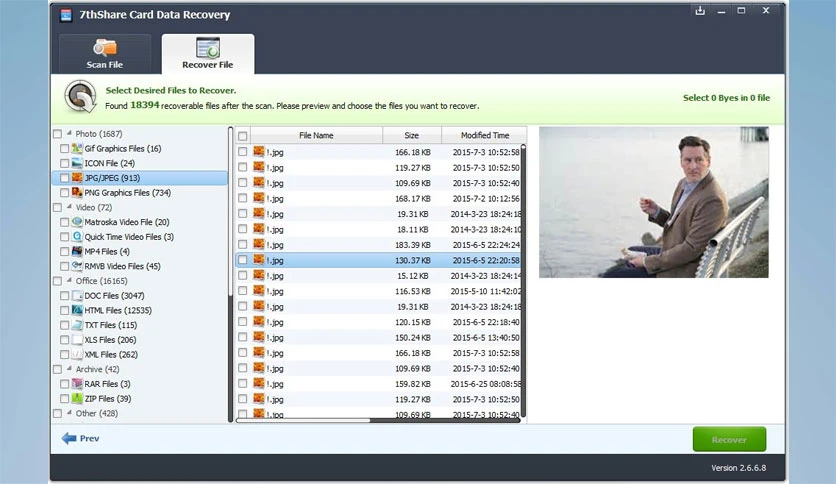Collapse the Photo (1687) tree node
Viewport: 836px width, 484px height.
click(x=69, y=133)
